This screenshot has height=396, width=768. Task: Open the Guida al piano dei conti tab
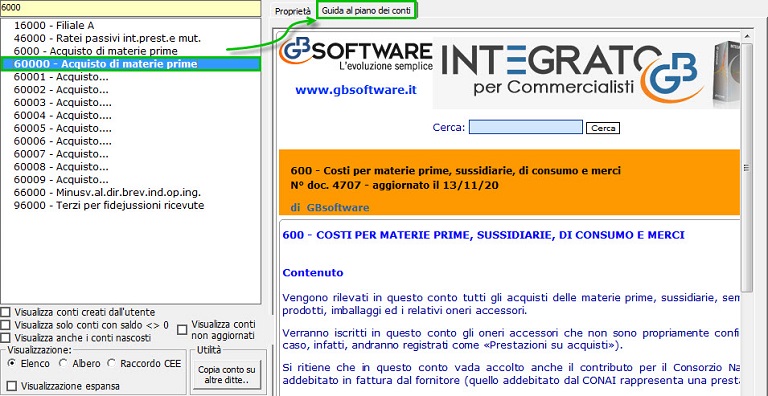pyautogui.click(x=367, y=10)
